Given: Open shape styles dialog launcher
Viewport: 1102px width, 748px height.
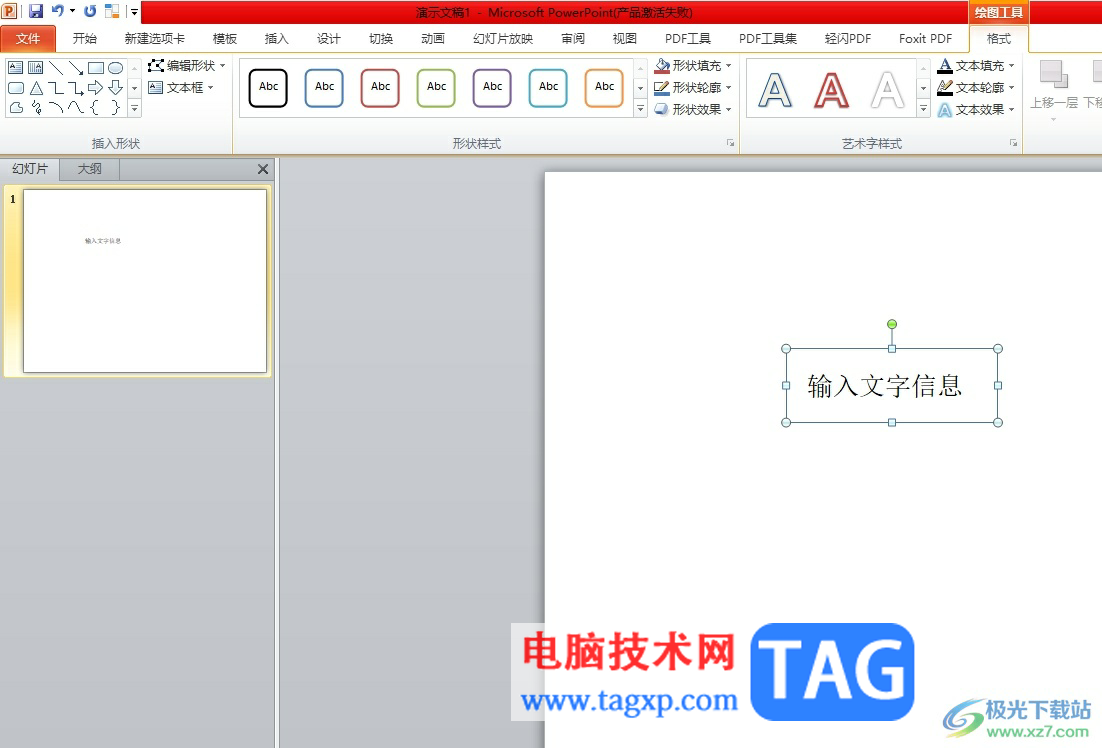Looking at the screenshot, I should [x=730, y=143].
